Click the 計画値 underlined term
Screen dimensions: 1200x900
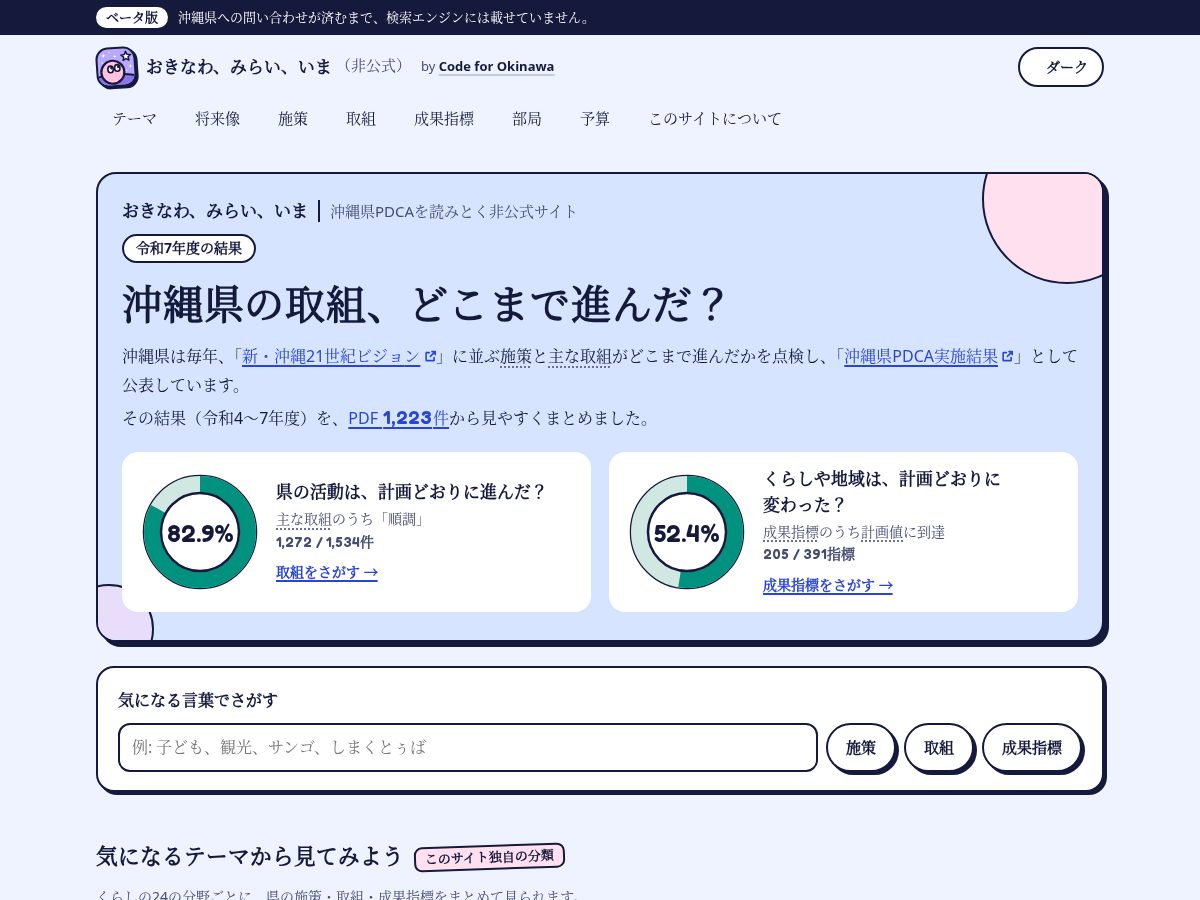(x=882, y=532)
